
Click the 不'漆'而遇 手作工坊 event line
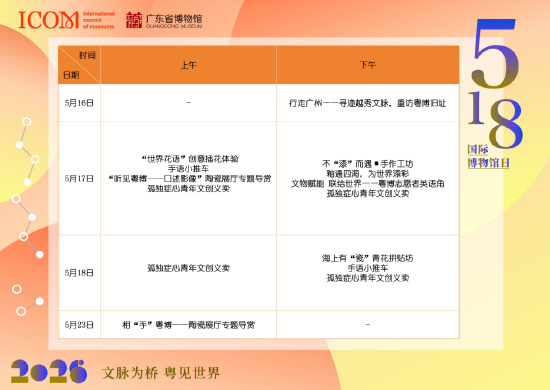click(x=368, y=164)
